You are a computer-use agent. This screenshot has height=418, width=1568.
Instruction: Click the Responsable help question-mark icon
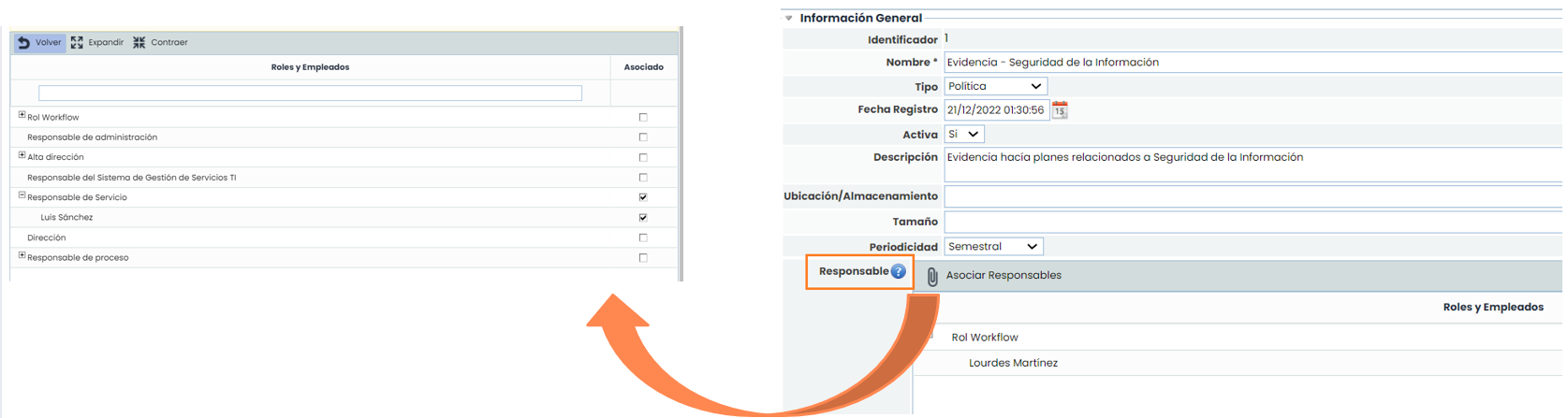pos(899,272)
